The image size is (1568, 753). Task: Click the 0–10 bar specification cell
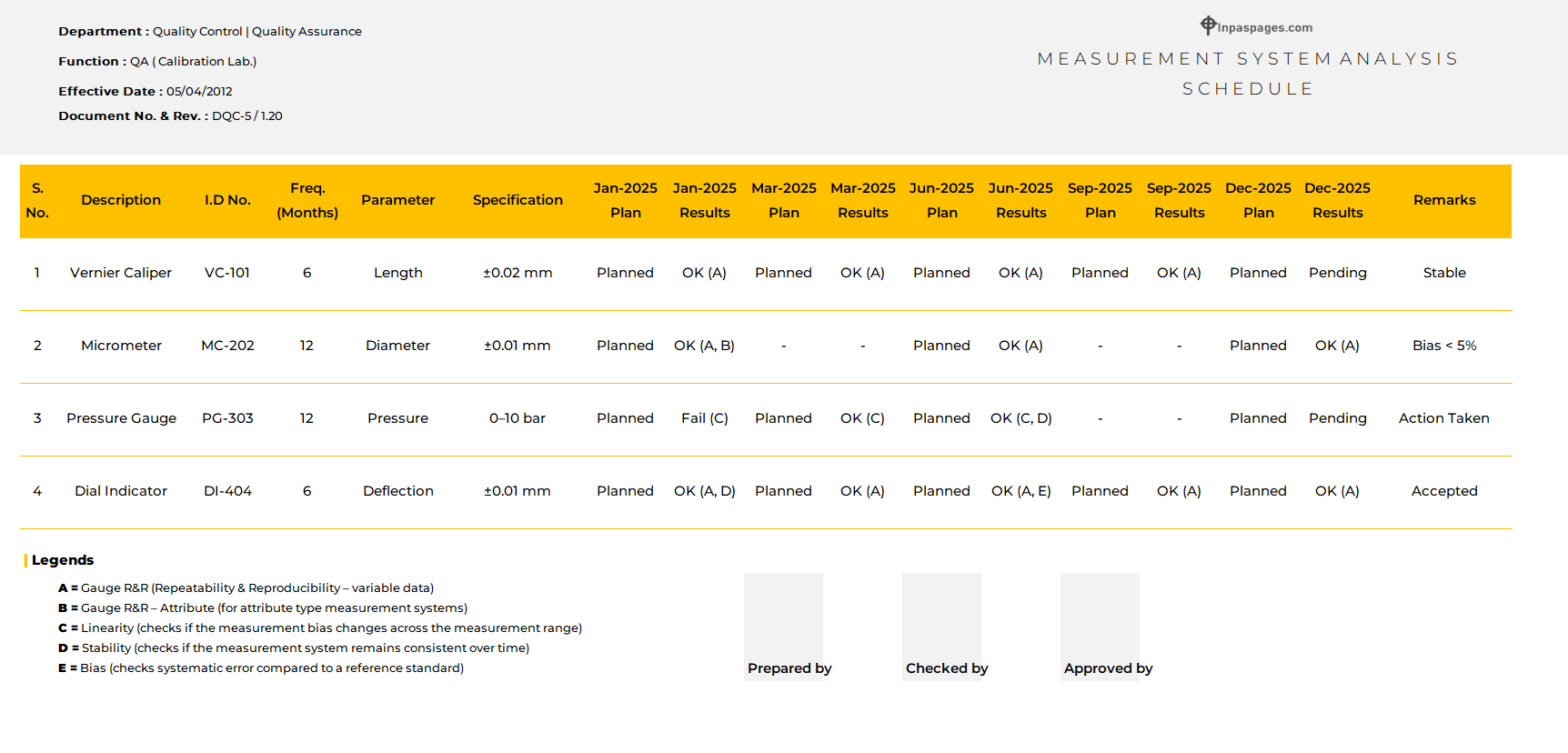(518, 418)
